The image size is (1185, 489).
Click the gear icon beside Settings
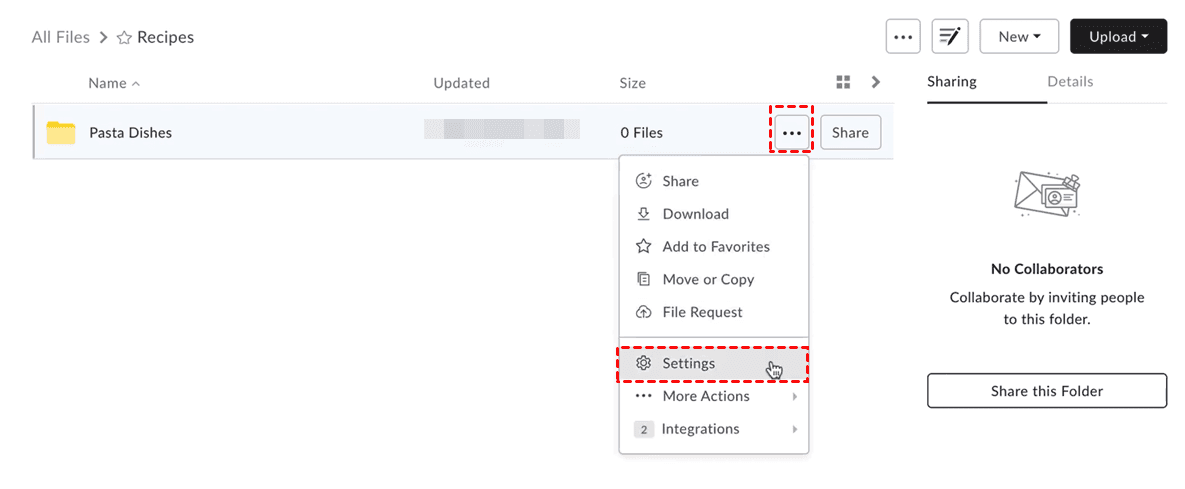pyautogui.click(x=644, y=363)
